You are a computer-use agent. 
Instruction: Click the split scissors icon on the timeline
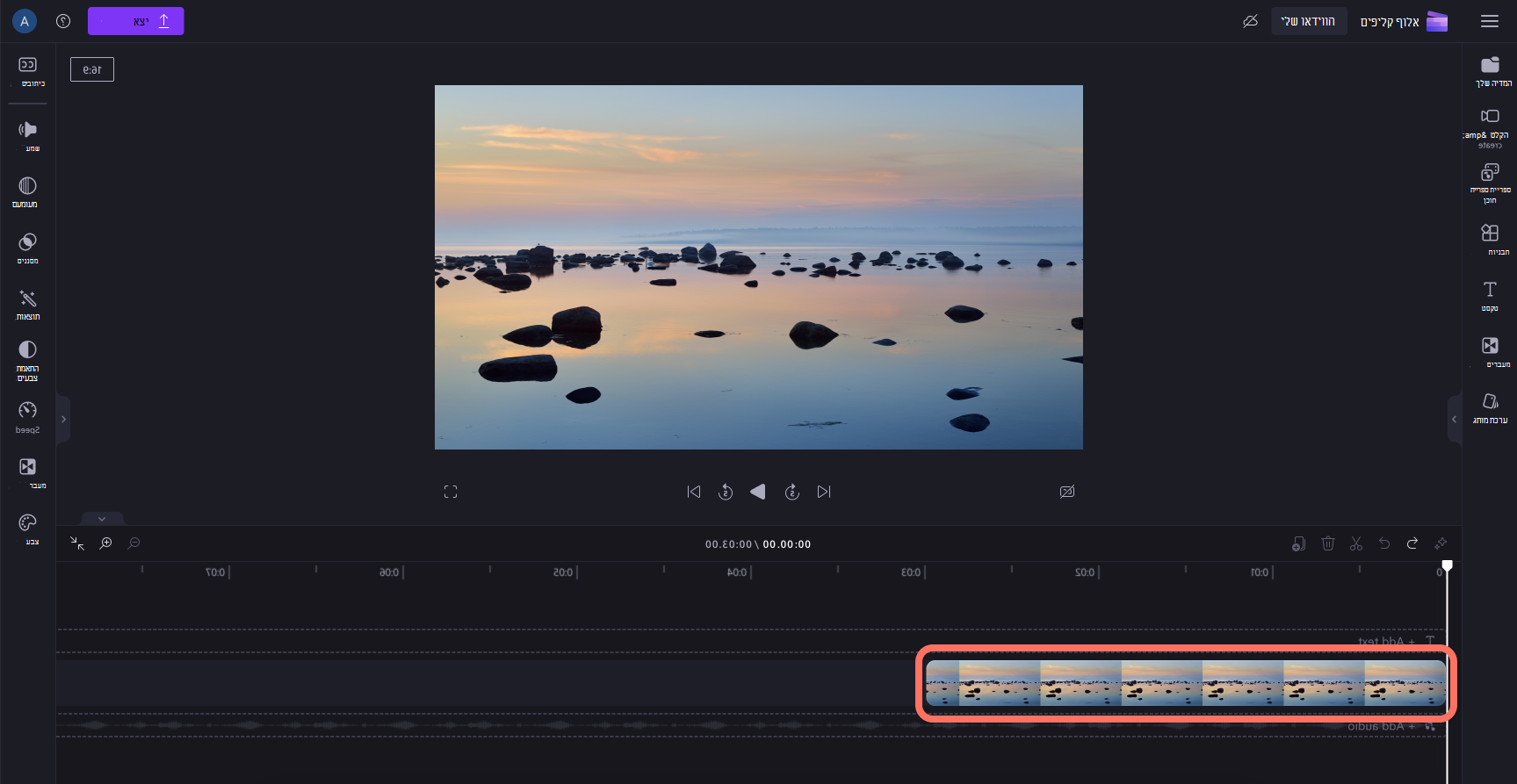point(1356,543)
